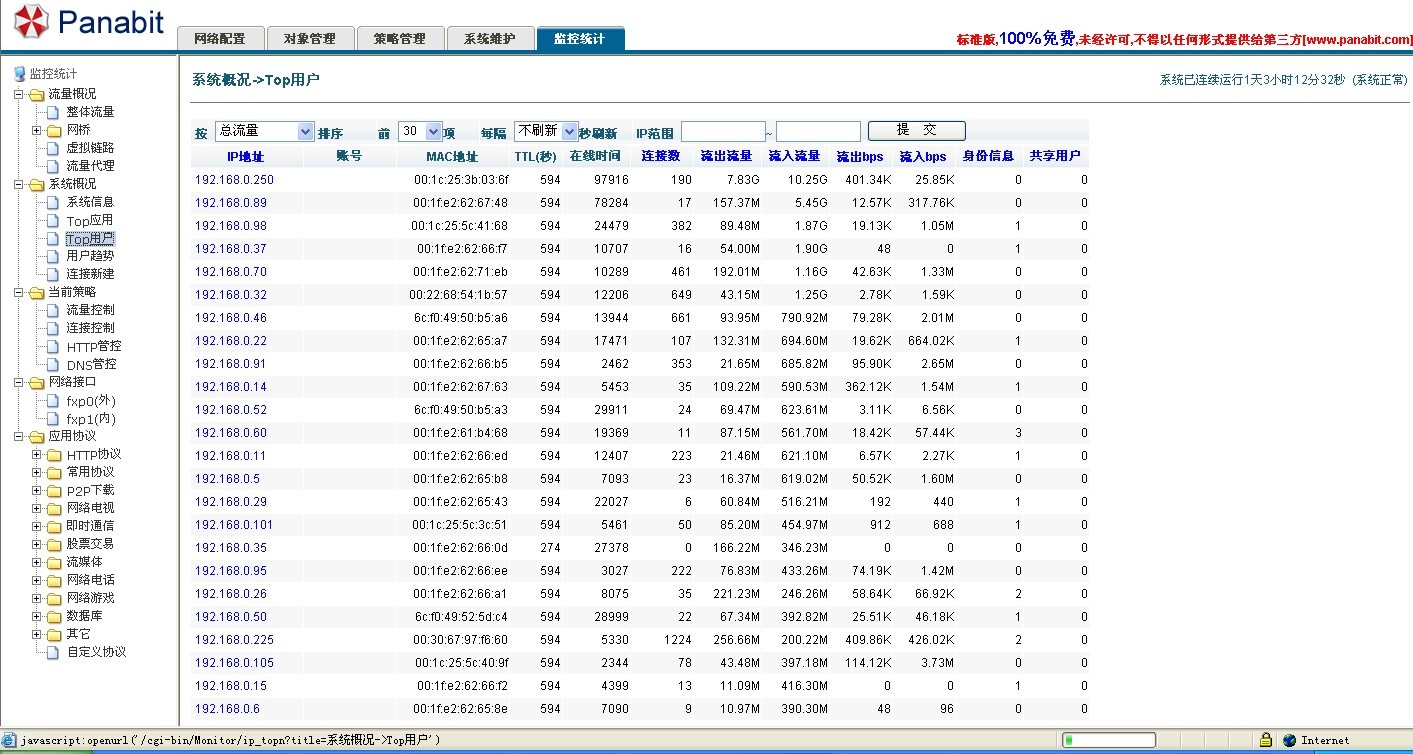Open user 192.168.0.250 details
Image resolution: width=1413 pixels, height=754 pixels.
[234, 180]
